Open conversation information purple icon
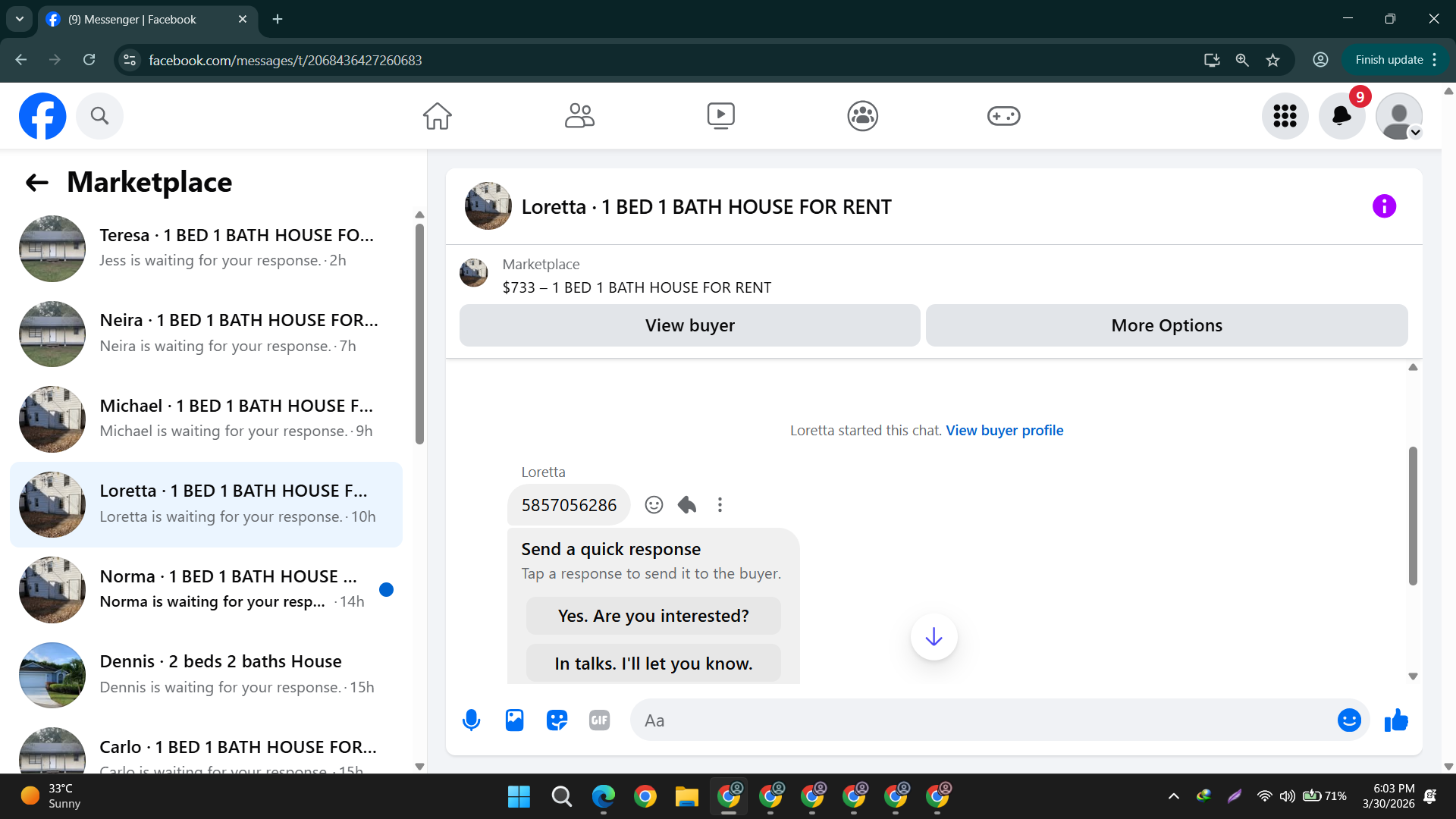Image resolution: width=1456 pixels, height=819 pixels. pos(1384,206)
